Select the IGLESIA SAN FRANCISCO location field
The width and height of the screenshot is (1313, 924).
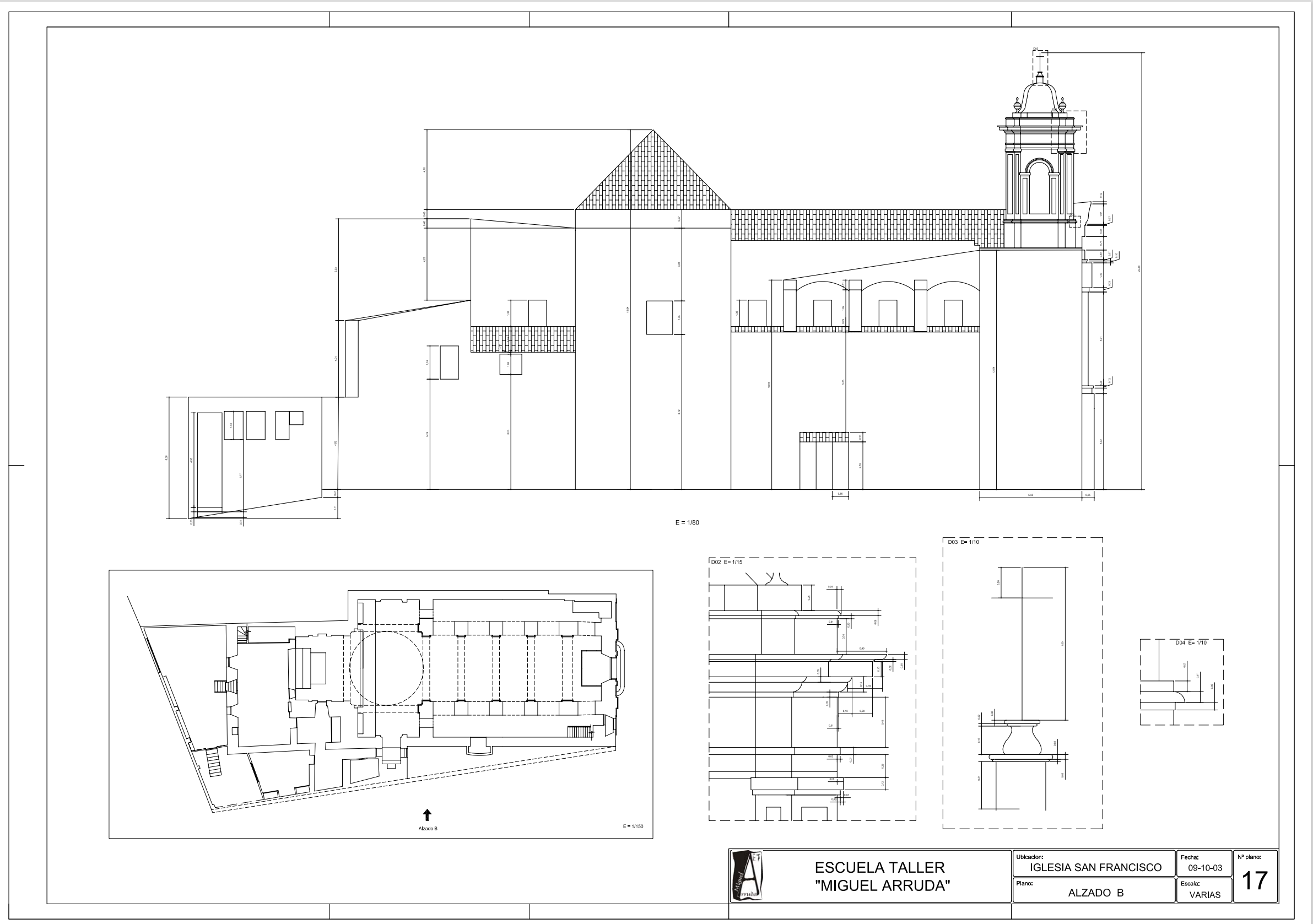pyautogui.click(x=1095, y=867)
